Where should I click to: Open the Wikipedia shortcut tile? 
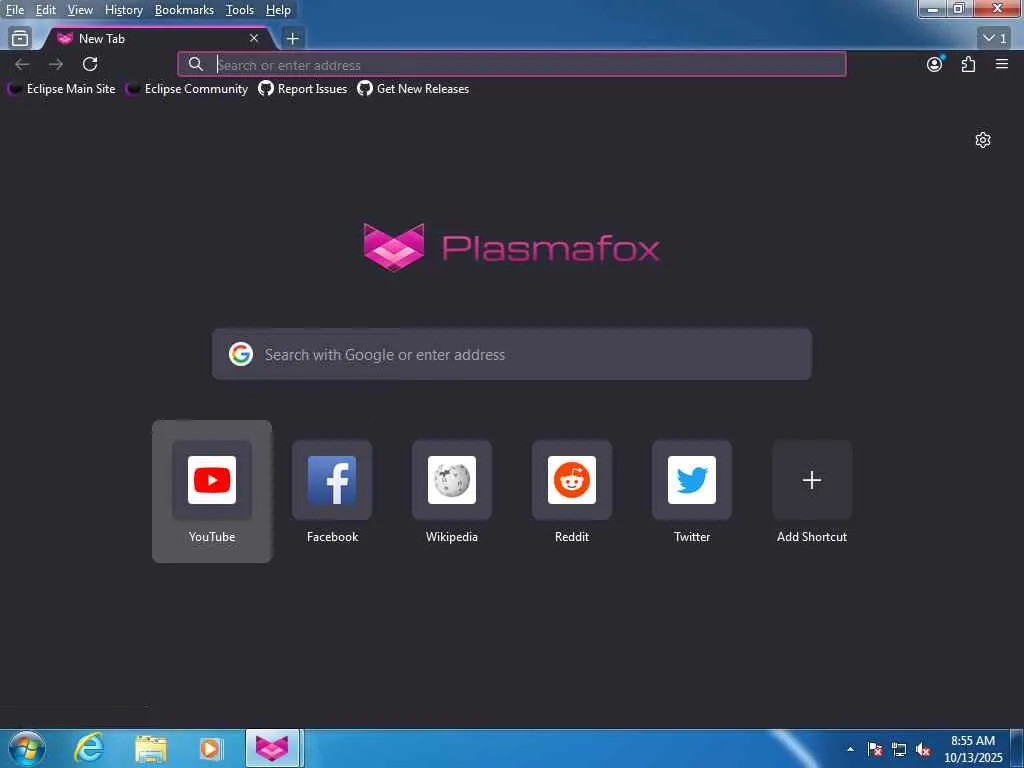pyautogui.click(x=452, y=491)
